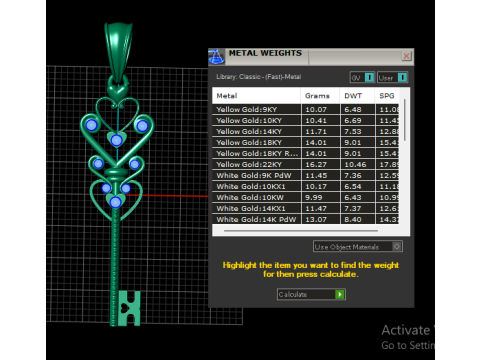Click the blue gem in the bottom heart
Screen dimensions: 480x360
115,202
